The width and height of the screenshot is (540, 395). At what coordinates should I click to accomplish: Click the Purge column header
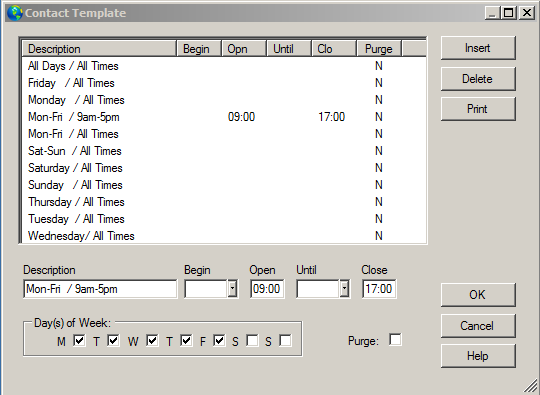(x=379, y=49)
